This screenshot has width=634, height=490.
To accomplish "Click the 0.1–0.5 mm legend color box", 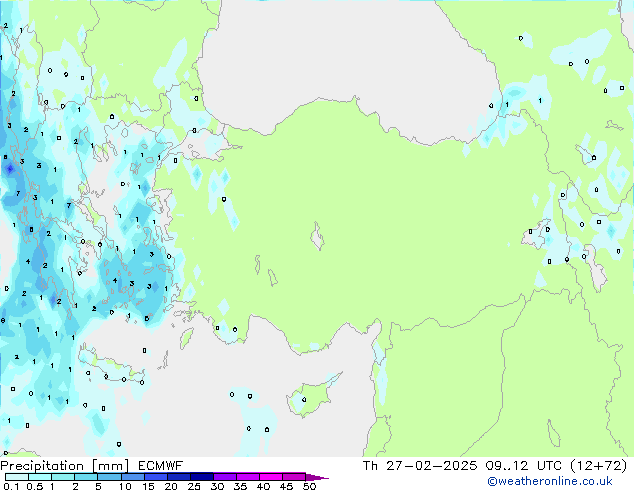I will click(17, 477).
